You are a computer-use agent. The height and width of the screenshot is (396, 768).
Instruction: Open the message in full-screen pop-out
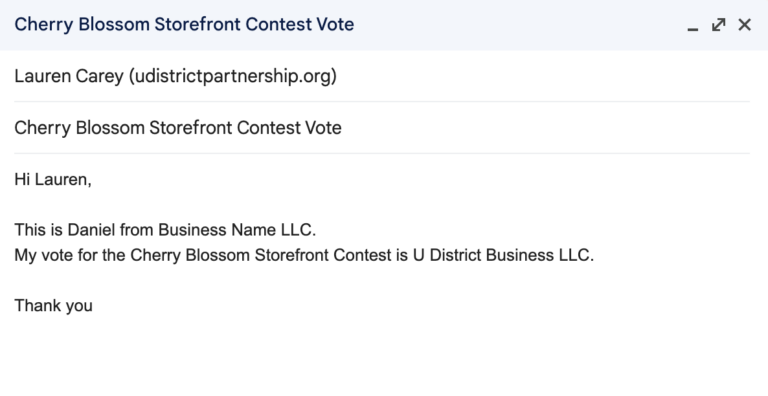718,25
